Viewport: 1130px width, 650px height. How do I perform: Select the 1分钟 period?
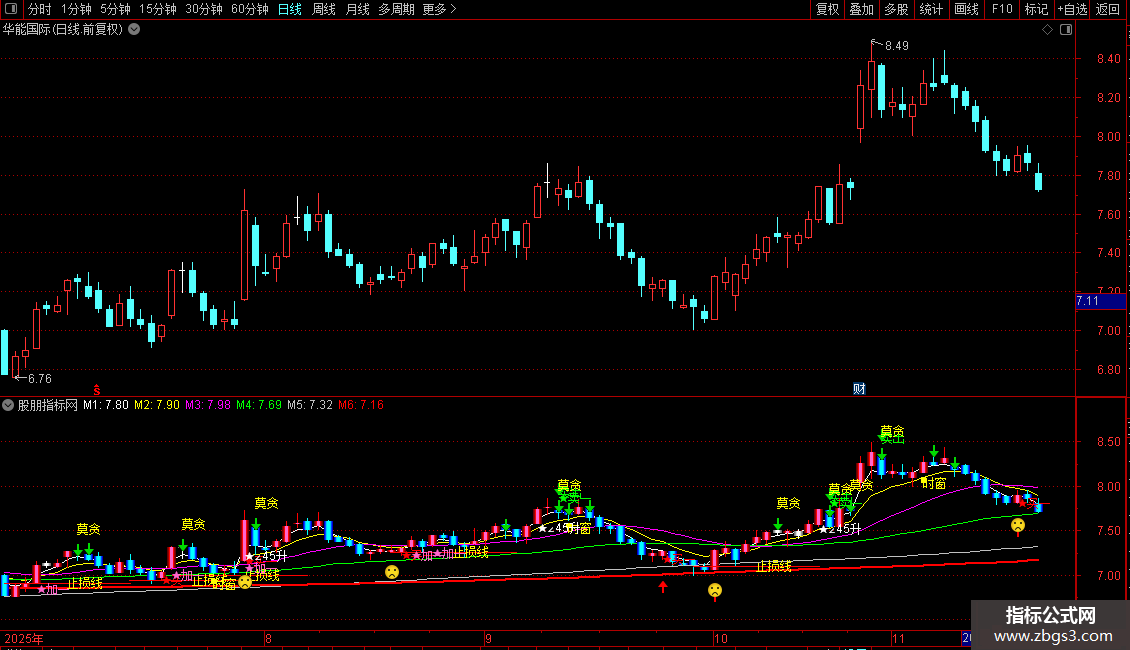coord(76,9)
